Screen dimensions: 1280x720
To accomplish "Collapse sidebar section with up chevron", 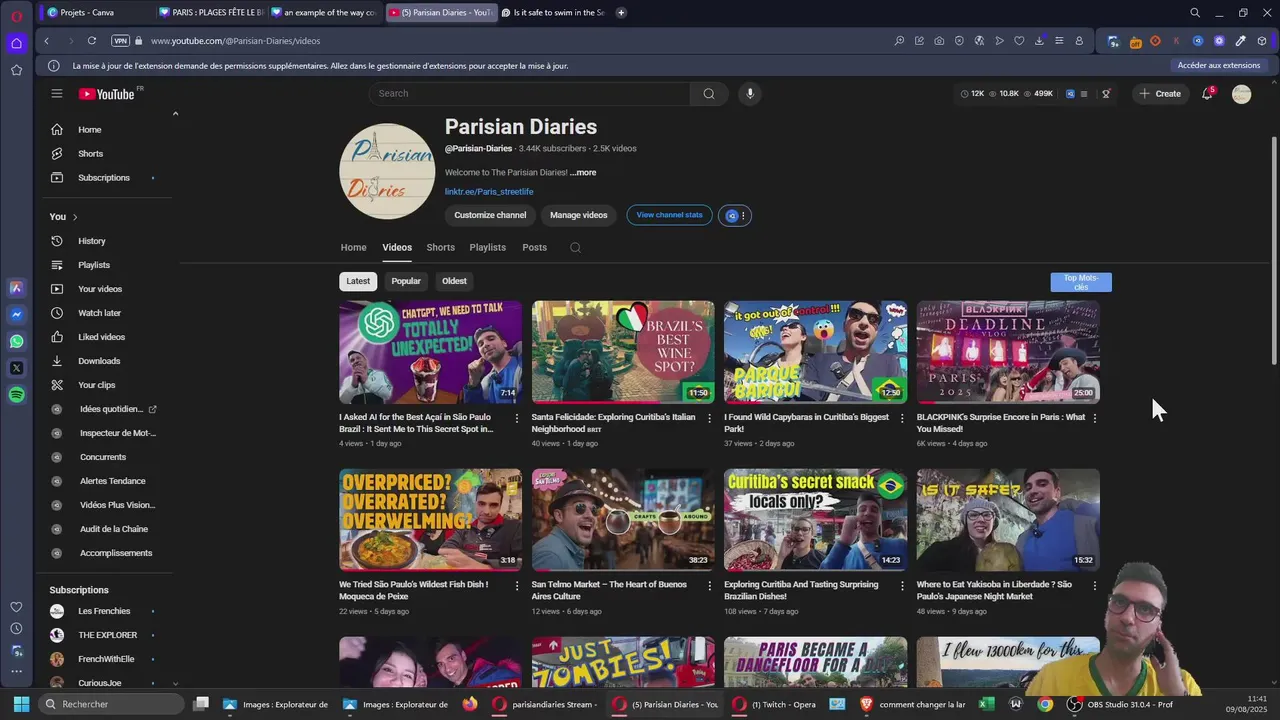I will [x=175, y=114].
